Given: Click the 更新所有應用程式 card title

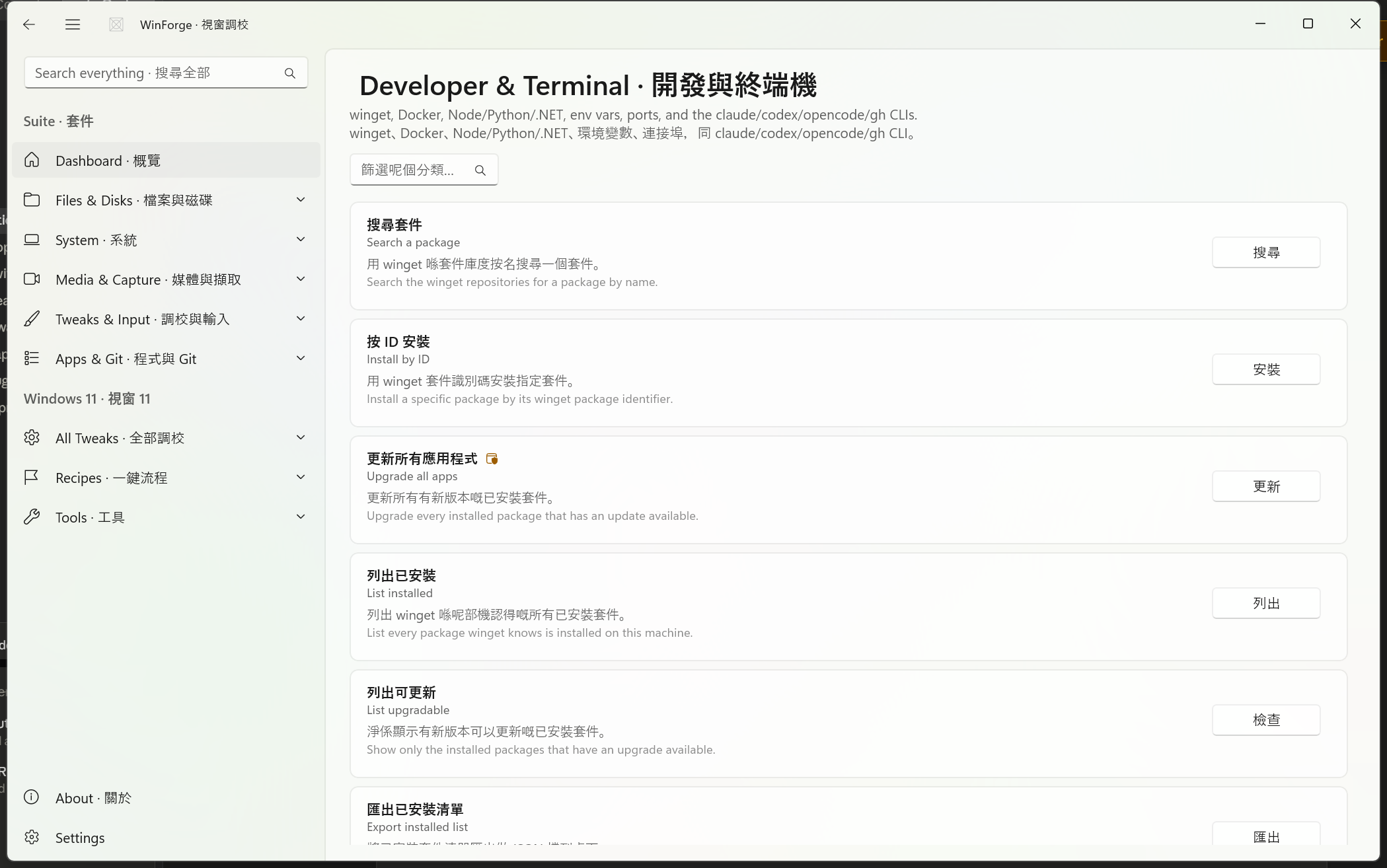Looking at the screenshot, I should tap(422, 458).
